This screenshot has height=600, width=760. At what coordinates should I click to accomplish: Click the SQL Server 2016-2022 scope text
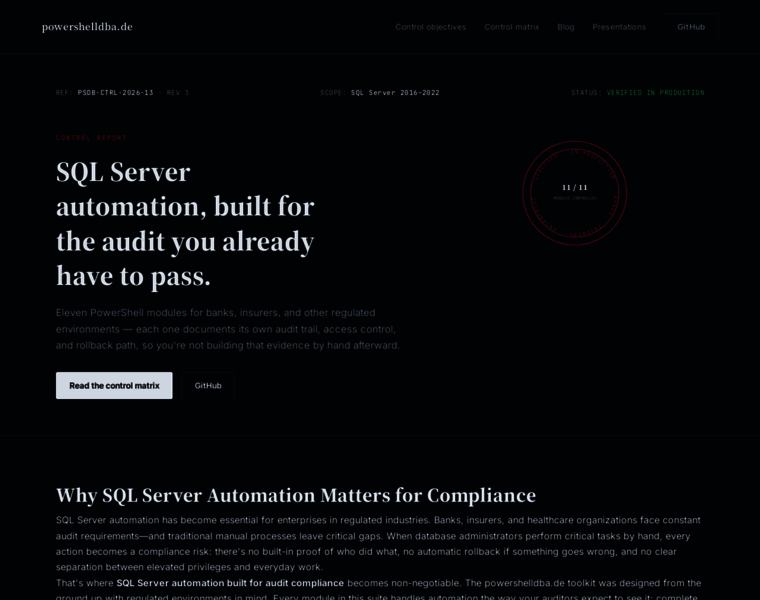(x=395, y=93)
